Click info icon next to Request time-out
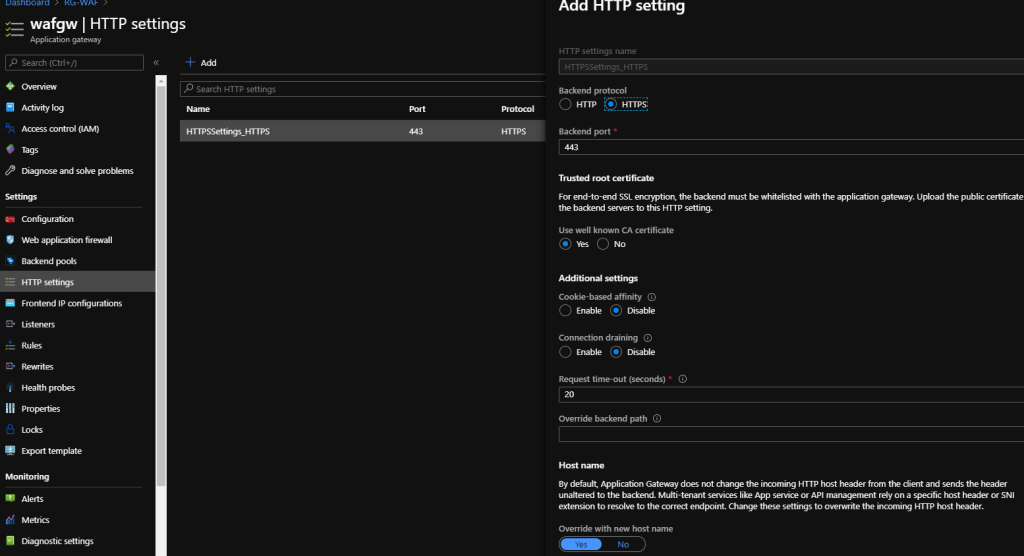Screen dimensions: 1024x556 click(683, 379)
